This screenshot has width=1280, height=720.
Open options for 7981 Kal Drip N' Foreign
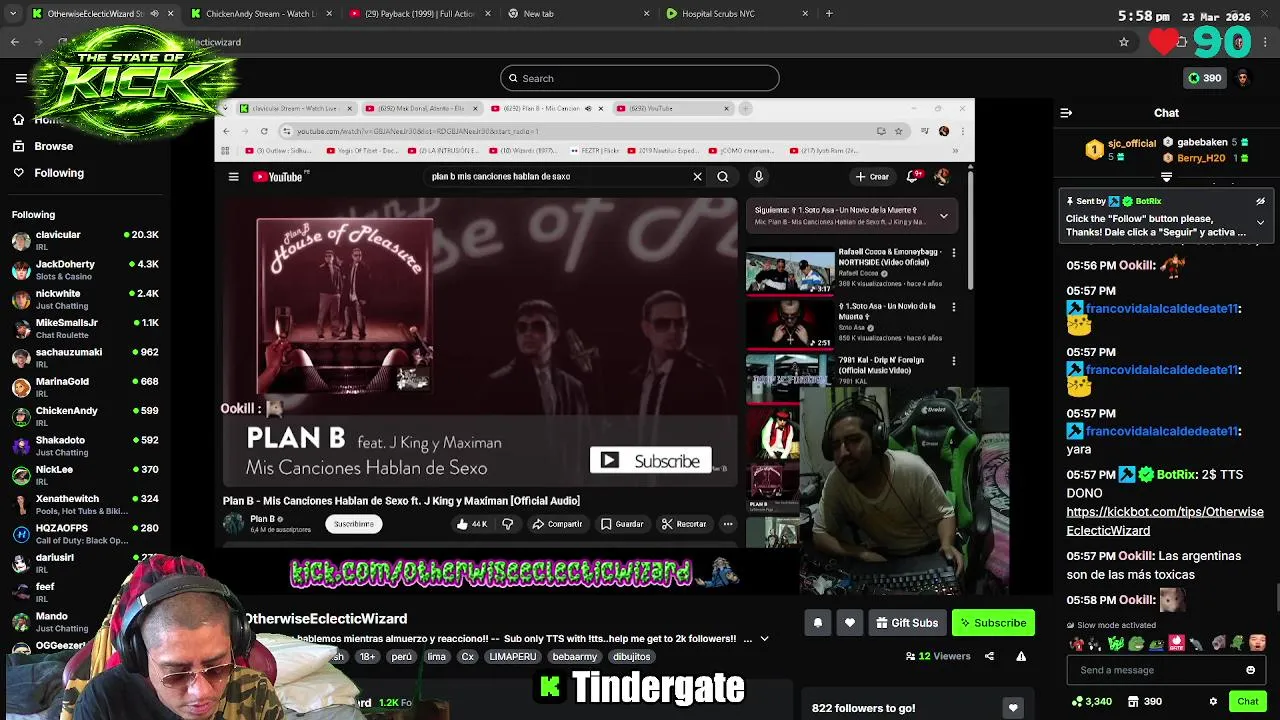pyautogui.click(x=953, y=361)
